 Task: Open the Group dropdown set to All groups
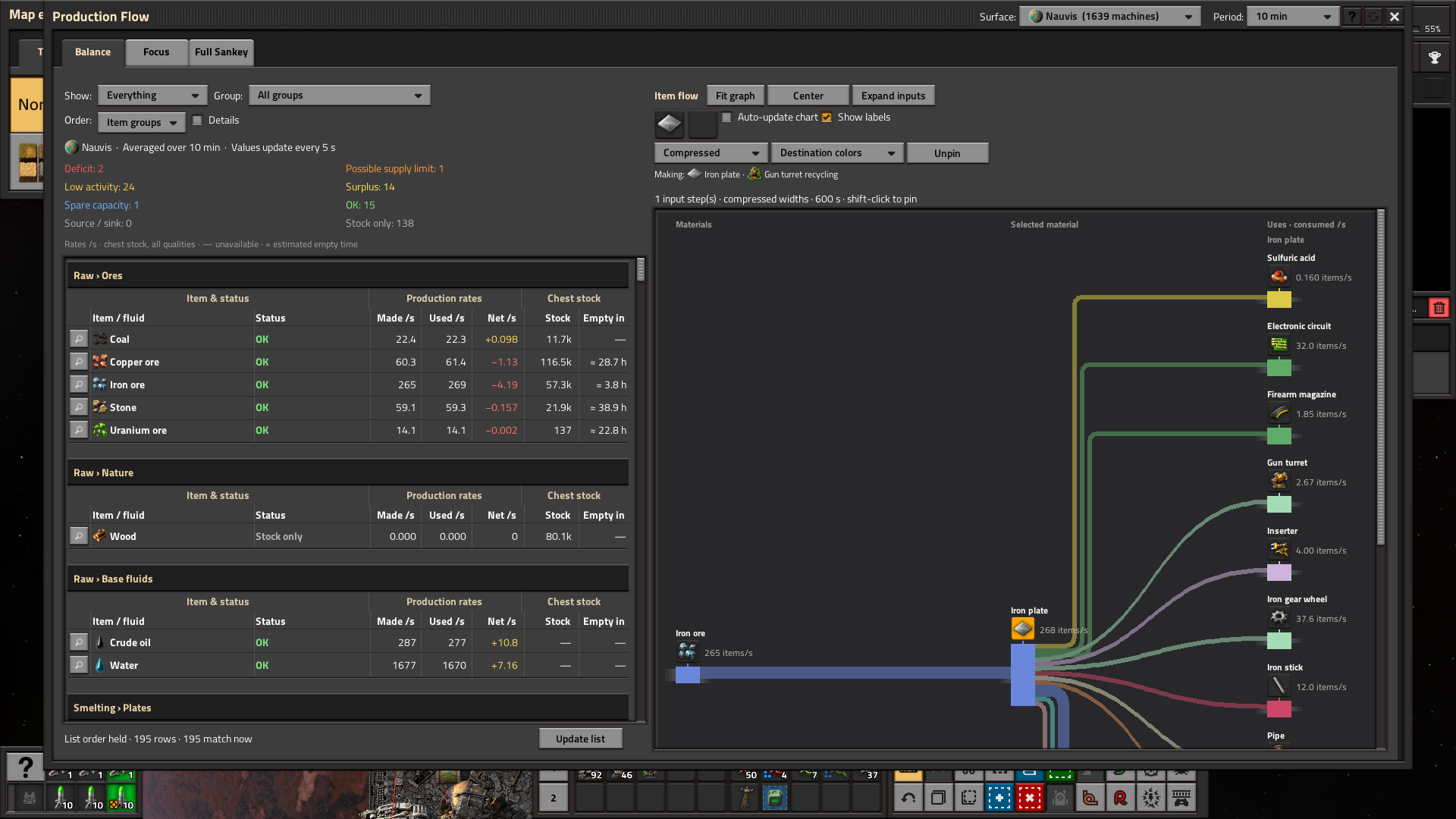(x=340, y=96)
